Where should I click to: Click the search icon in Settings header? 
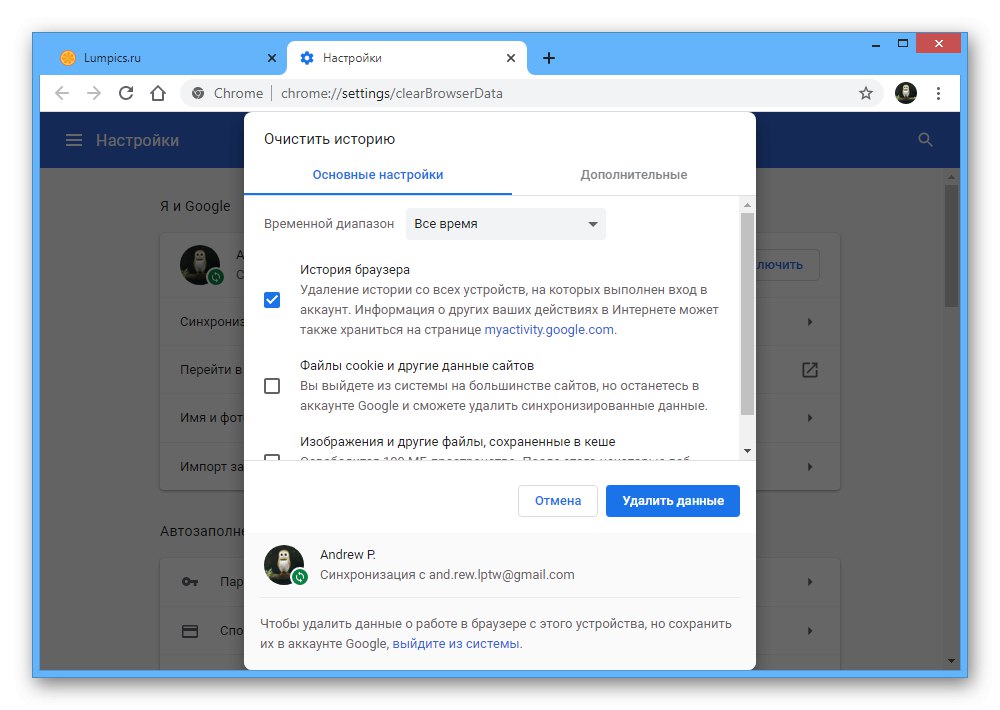[926, 140]
